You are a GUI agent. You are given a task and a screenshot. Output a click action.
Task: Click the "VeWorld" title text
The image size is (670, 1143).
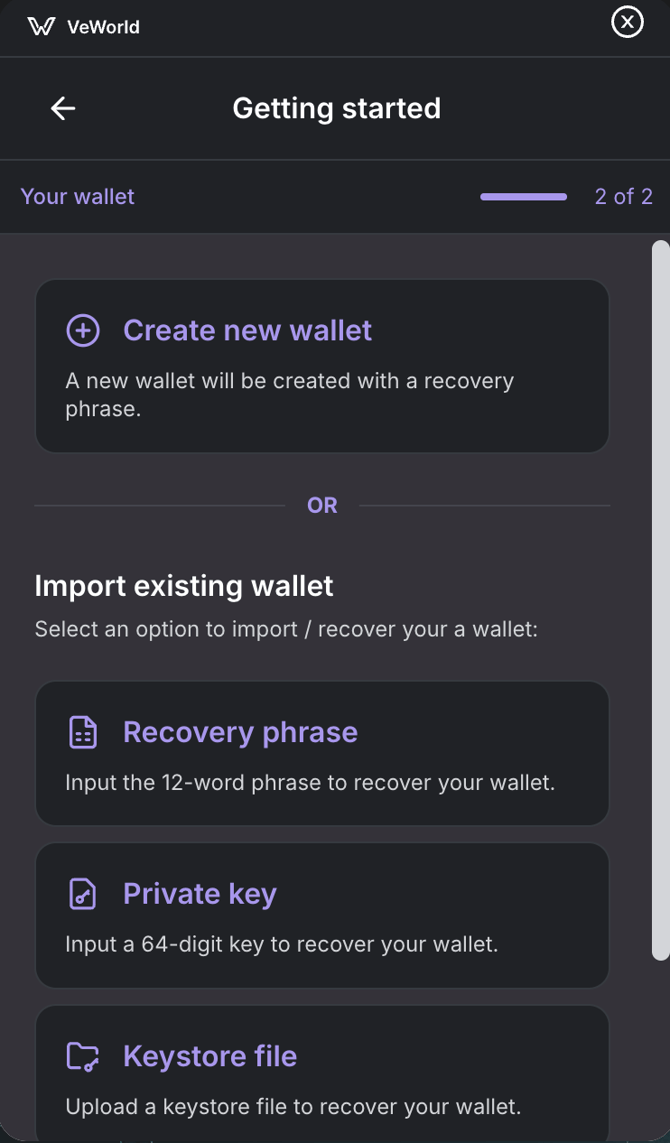[103, 27]
